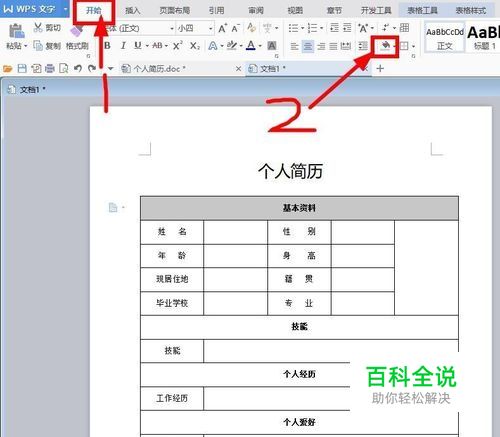Click the table grid icon in the ribbon
Viewport: 500px width, 437px height.
point(404,28)
